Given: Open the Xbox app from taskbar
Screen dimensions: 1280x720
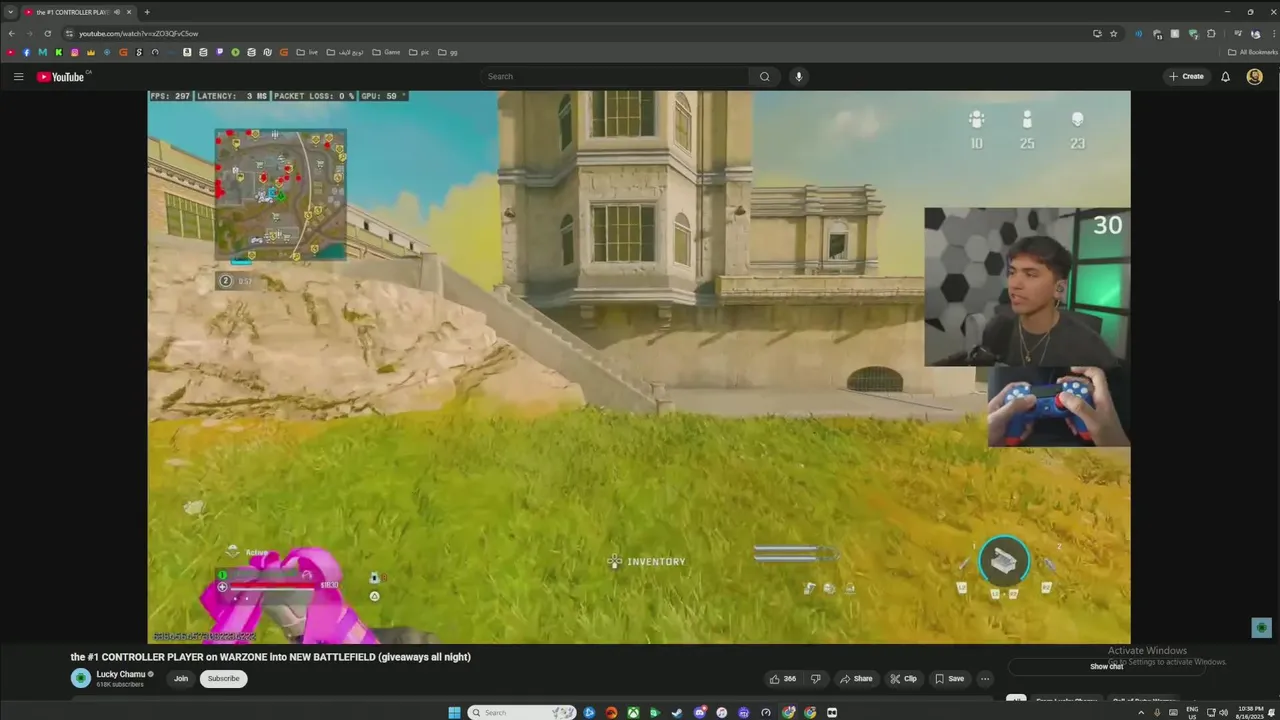Looking at the screenshot, I should coord(633,713).
